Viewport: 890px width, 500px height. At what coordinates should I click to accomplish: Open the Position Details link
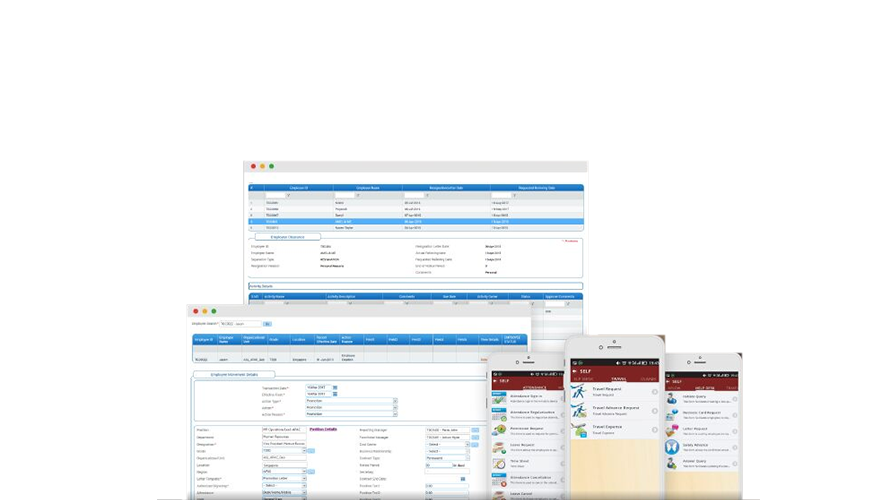(324, 430)
